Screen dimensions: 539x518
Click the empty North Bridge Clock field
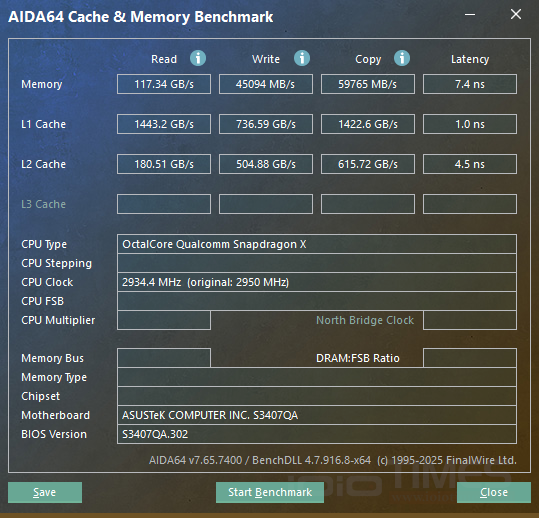coord(470,320)
